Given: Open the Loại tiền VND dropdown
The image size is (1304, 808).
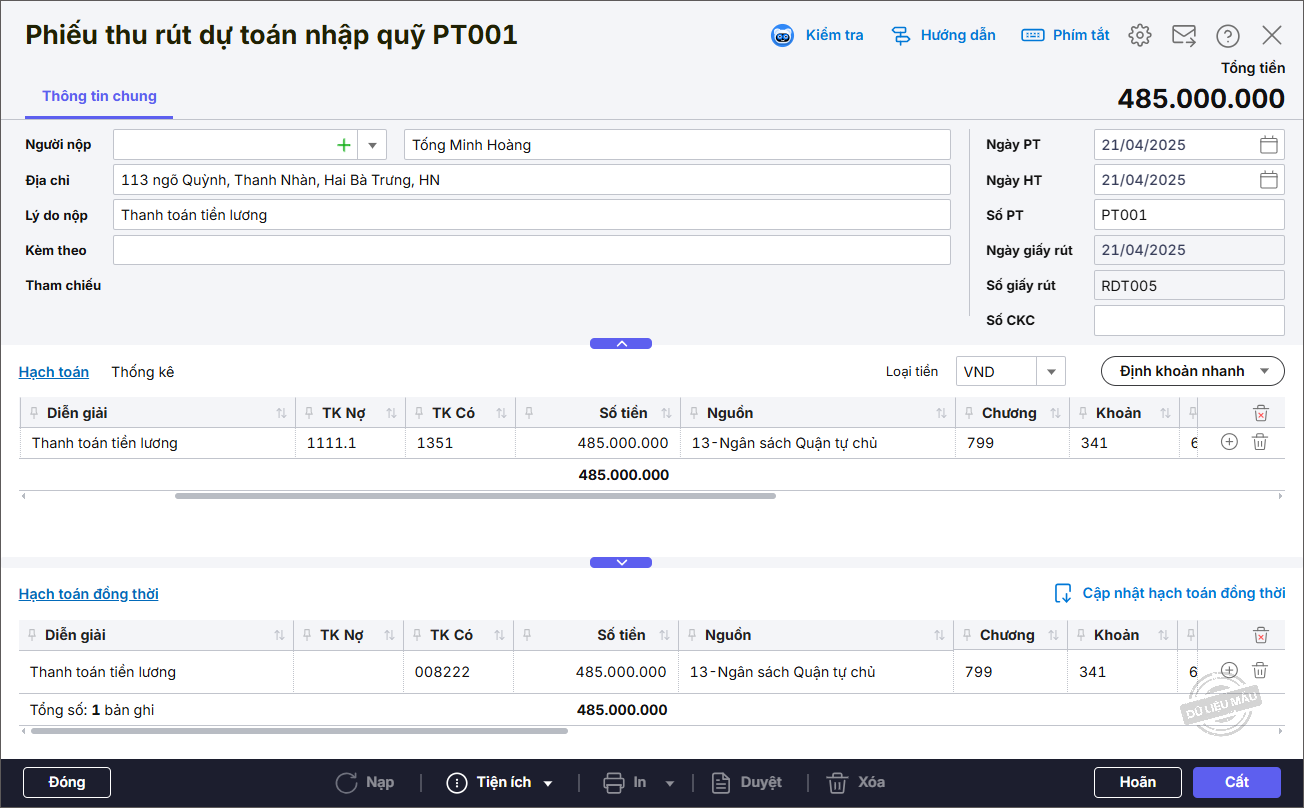Looking at the screenshot, I should coord(1051,372).
